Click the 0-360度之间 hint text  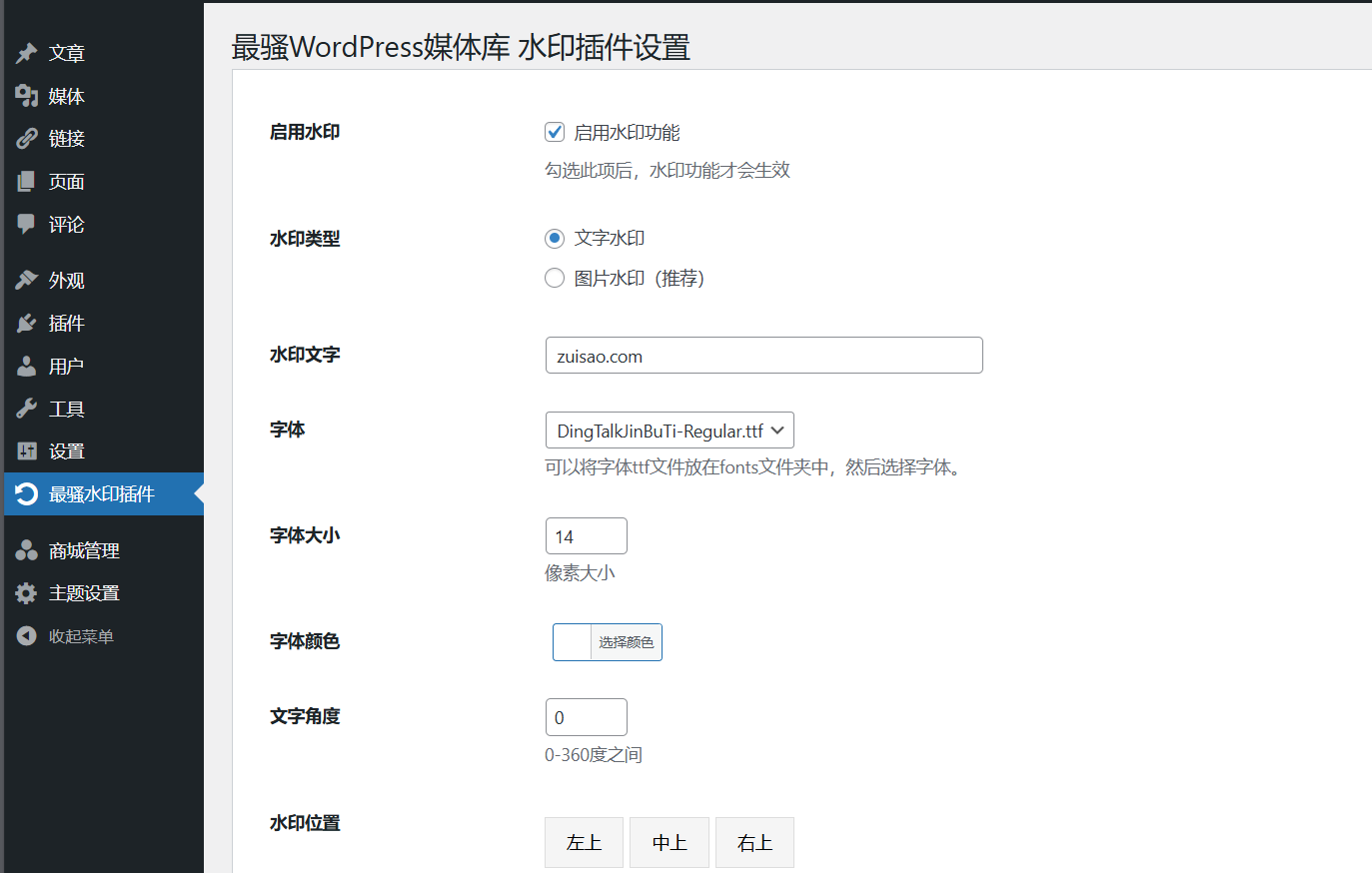point(594,755)
